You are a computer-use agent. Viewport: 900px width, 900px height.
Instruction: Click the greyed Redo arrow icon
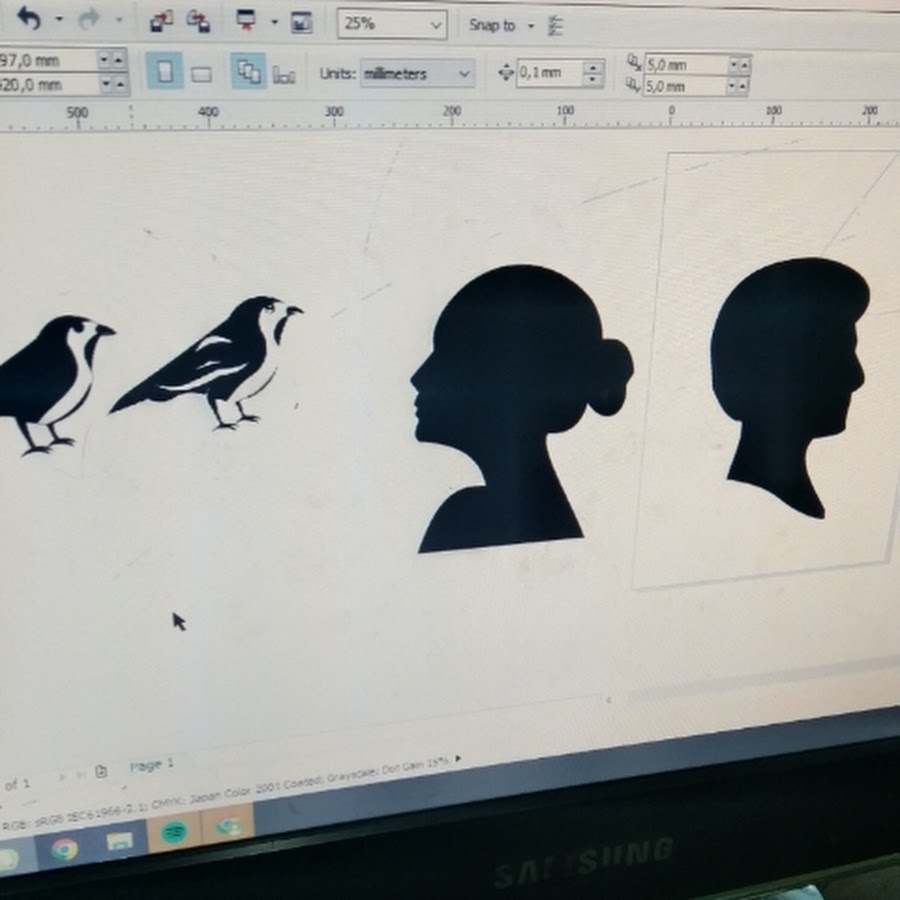[x=89, y=20]
